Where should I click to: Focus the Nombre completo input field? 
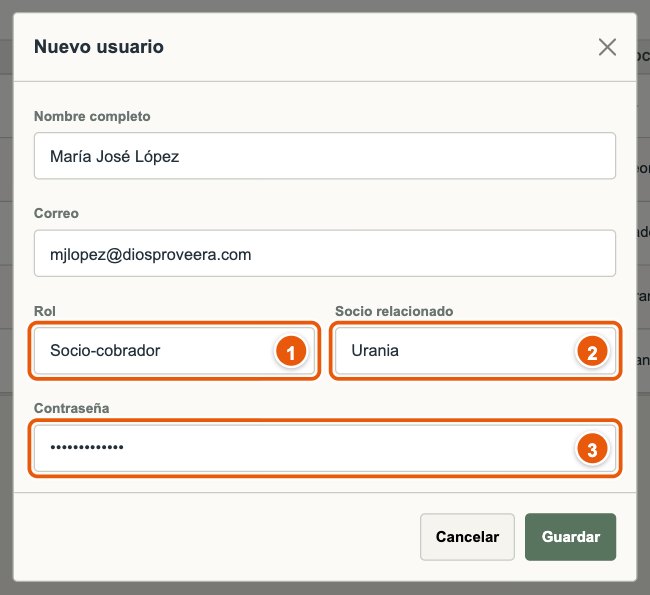click(x=325, y=156)
